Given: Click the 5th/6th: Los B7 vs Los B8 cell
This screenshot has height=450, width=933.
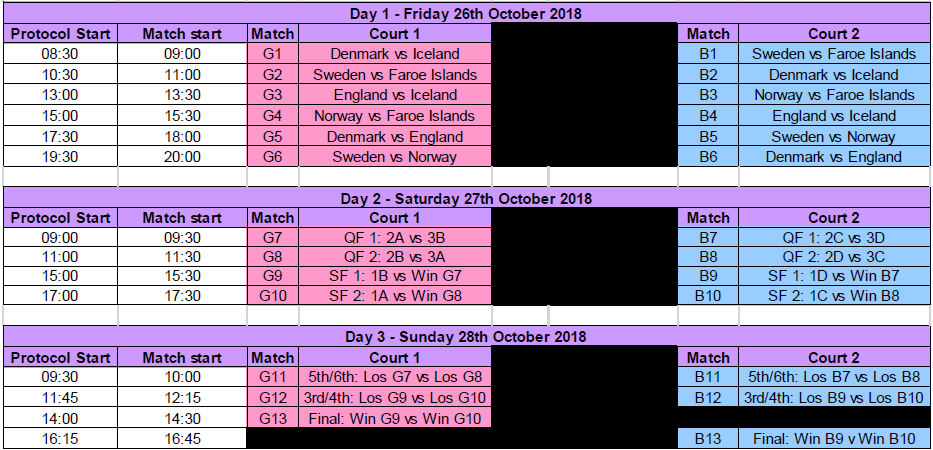Looking at the screenshot, I should pos(834,377).
